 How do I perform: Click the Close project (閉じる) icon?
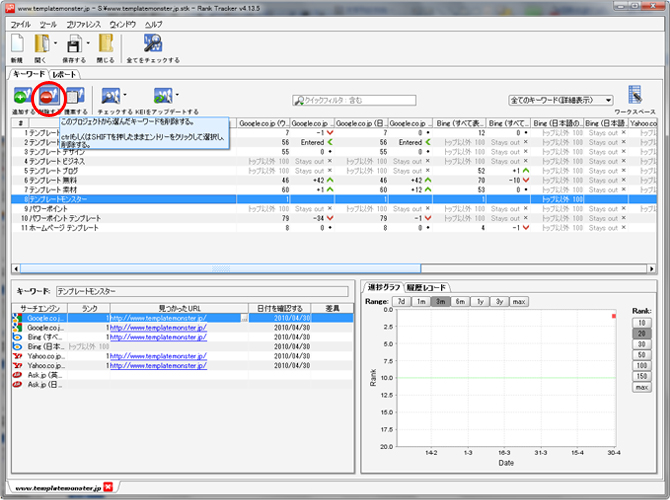click(x=106, y=44)
